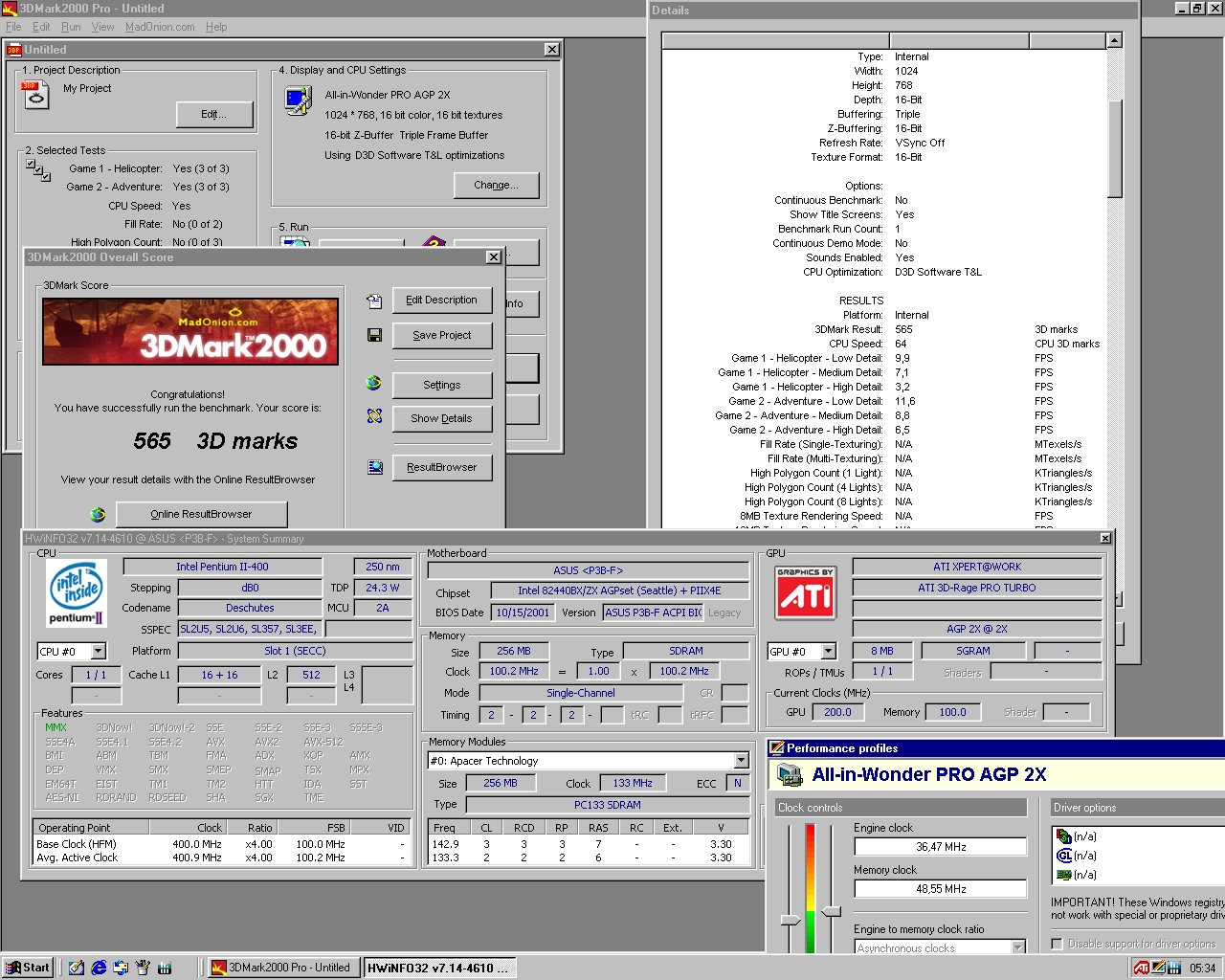Click the '565 3D marks' score text
This screenshot has height=980, width=1225.
pos(215,441)
